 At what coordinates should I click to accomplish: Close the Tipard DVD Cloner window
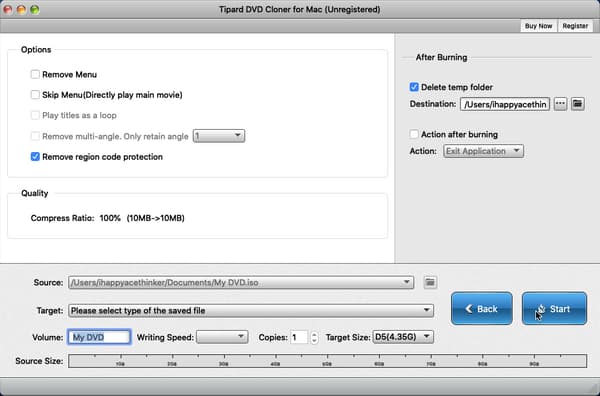click(7, 10)
